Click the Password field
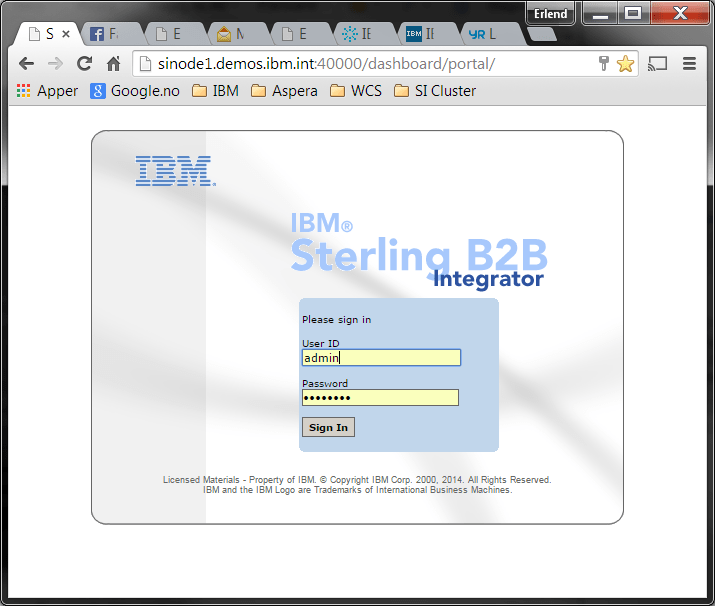 [x=380, y=397]
